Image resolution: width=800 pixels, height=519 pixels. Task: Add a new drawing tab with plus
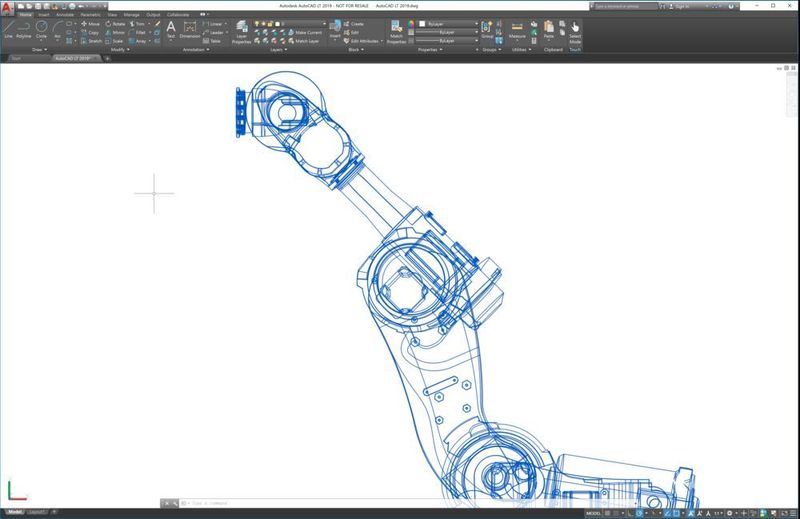[107, 59]
